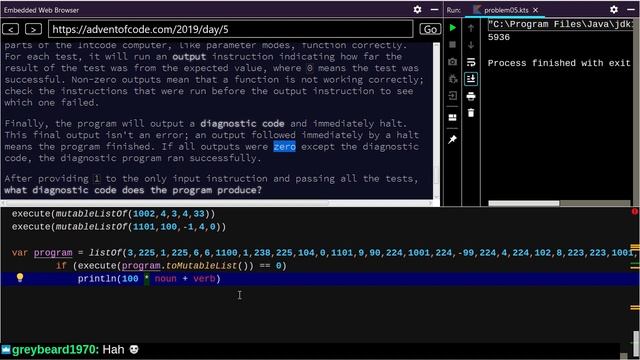
Task: Click highlighted word zero in page
Action: coord(284,147)
